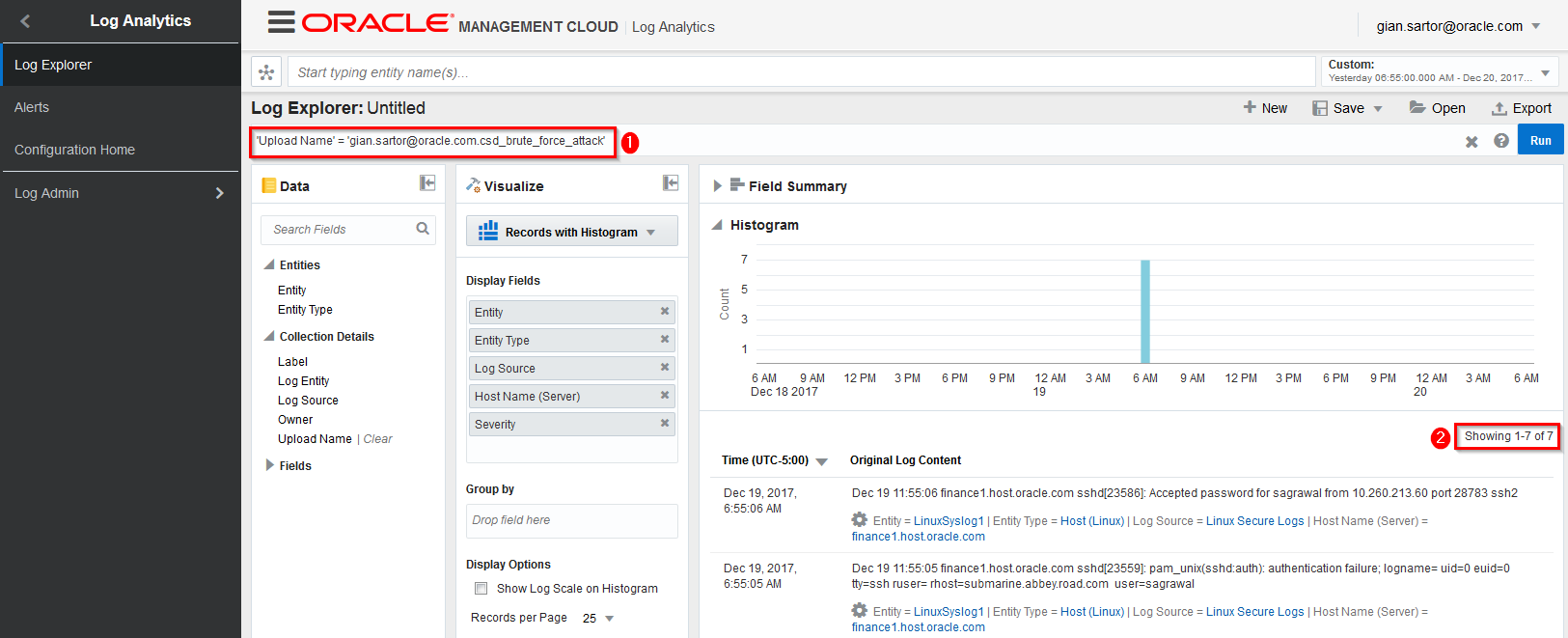Open the Custom time range dropdown
This screenshot has height=638, width=1568.
1545,73
